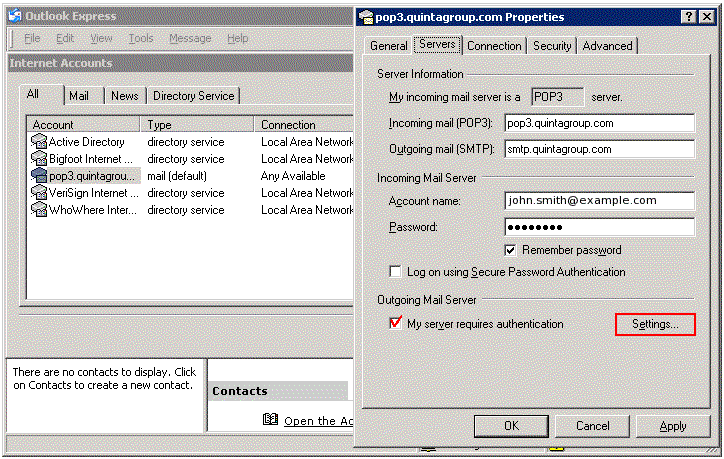This screenshot has height=459, width=724.
Task: Sort by the Type column header
Action: click(x=197, y=125)
